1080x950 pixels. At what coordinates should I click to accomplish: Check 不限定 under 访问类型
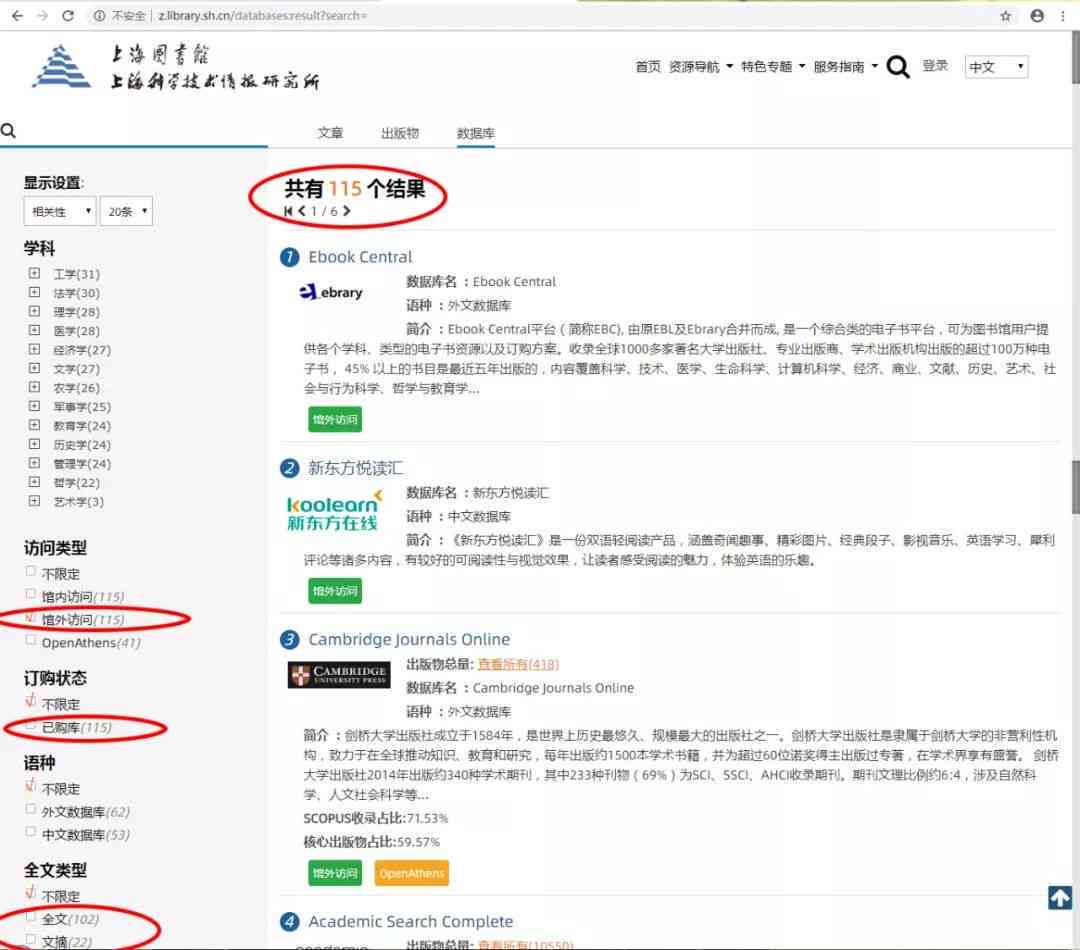30,571
